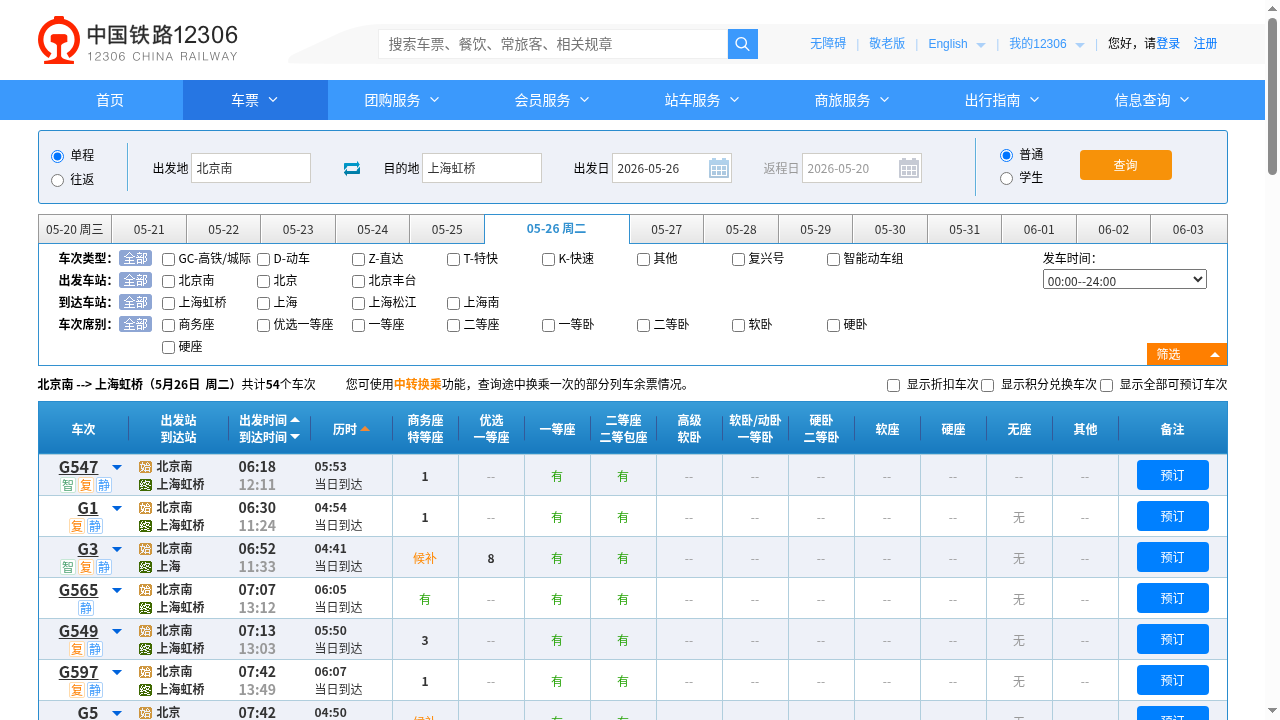
Task: Expand stops list arrow for G597
Action: coord(117,672)
